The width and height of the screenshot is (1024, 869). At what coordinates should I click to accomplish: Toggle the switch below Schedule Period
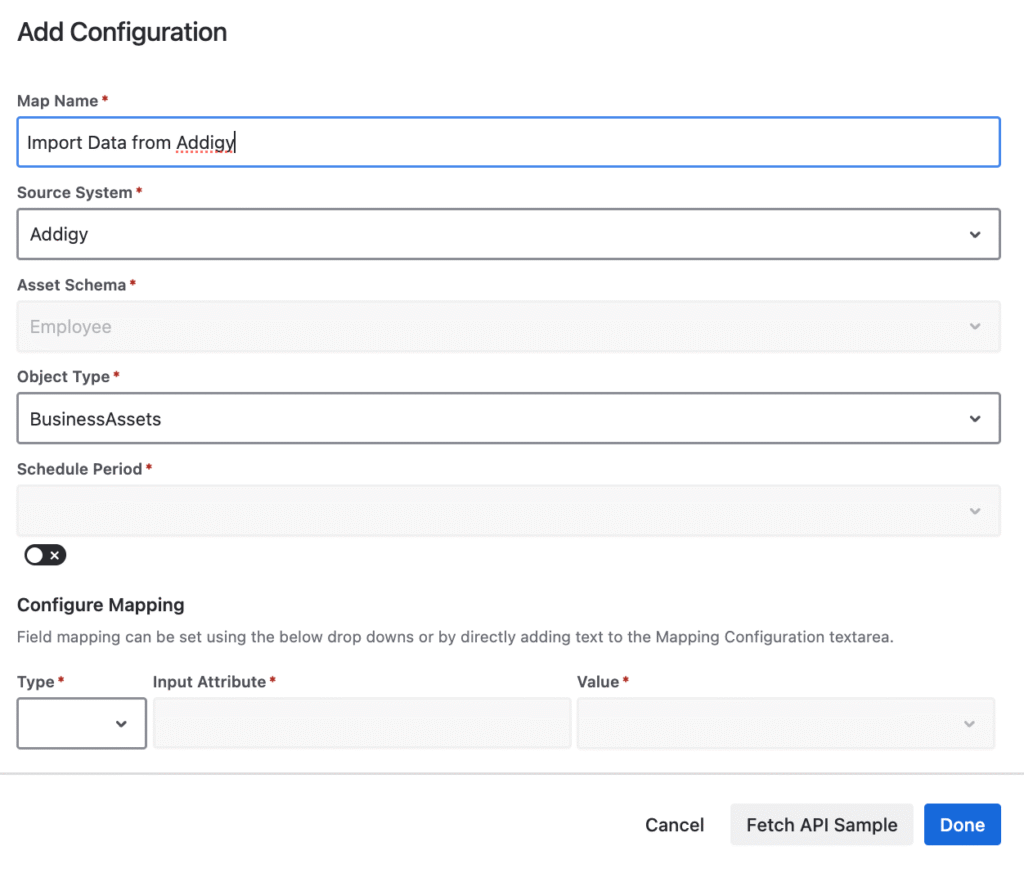click(x=45, y=555)
